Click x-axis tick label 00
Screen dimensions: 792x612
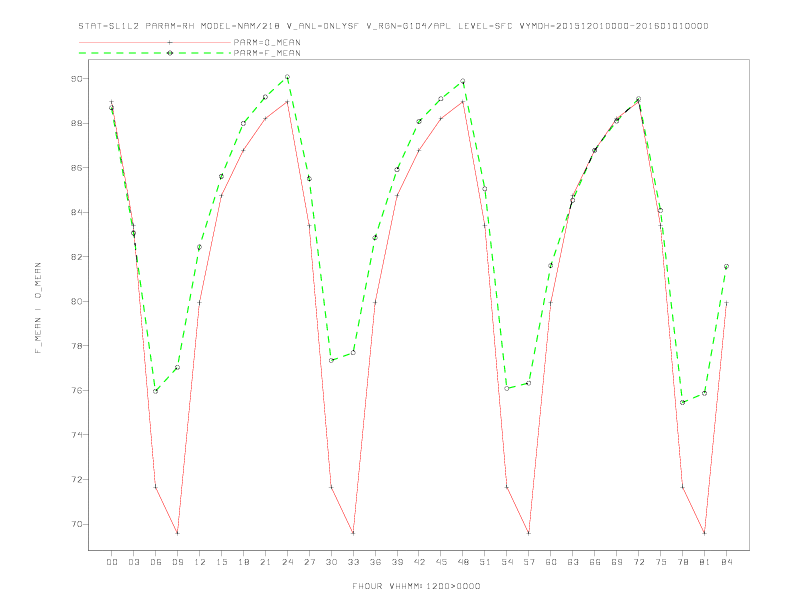(112, 562)
